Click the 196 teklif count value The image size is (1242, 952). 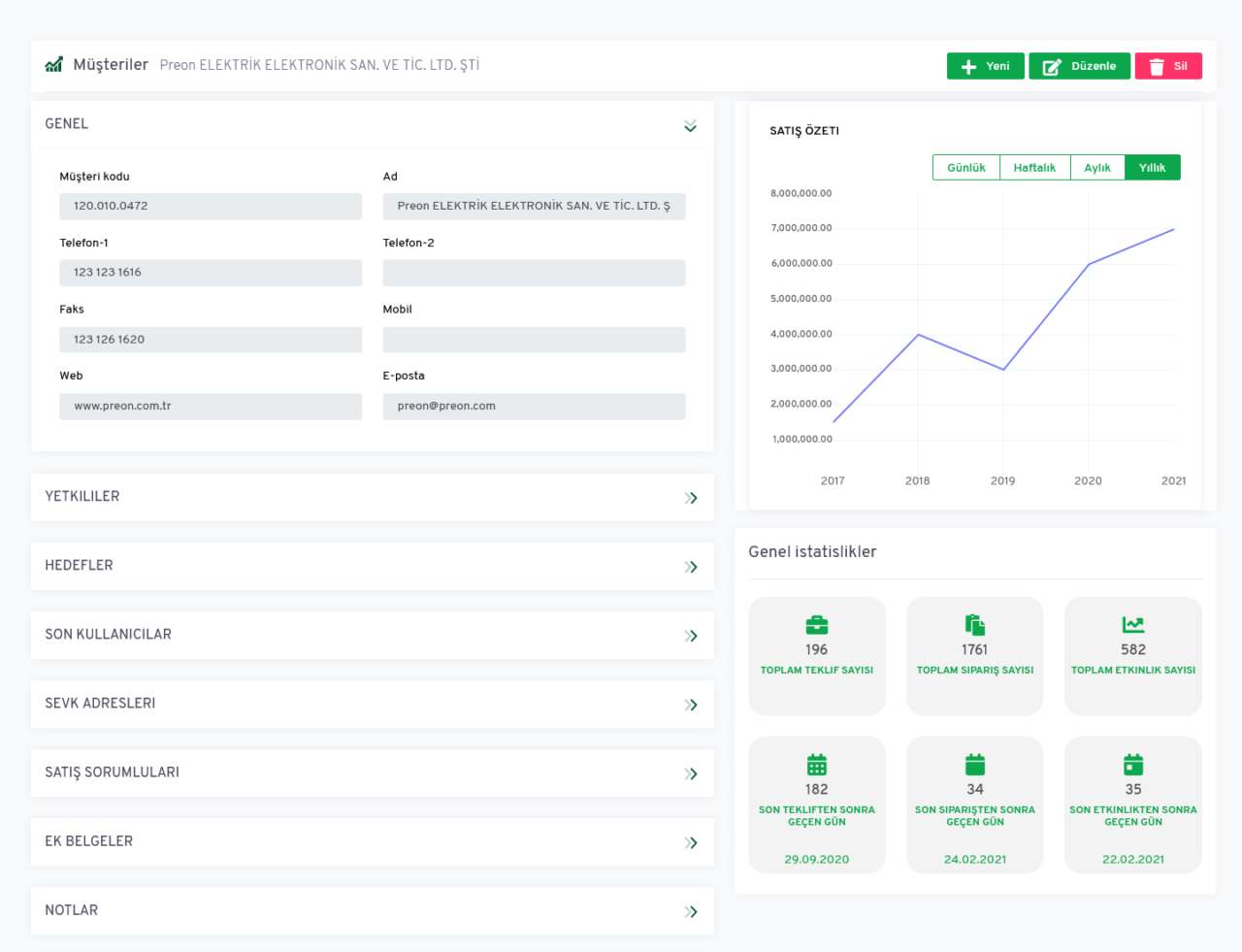point(817,649)
